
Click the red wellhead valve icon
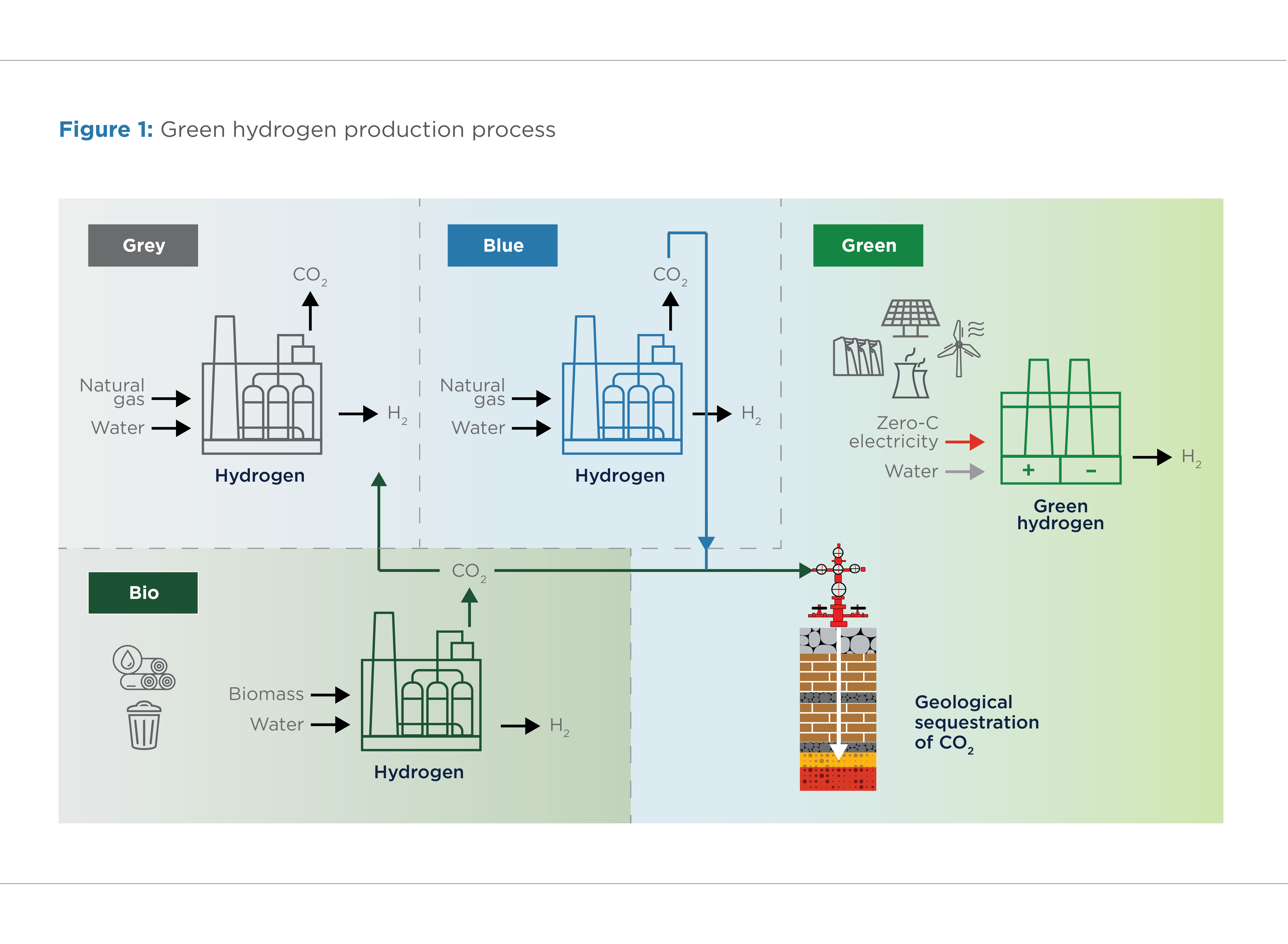pos(838,585)
